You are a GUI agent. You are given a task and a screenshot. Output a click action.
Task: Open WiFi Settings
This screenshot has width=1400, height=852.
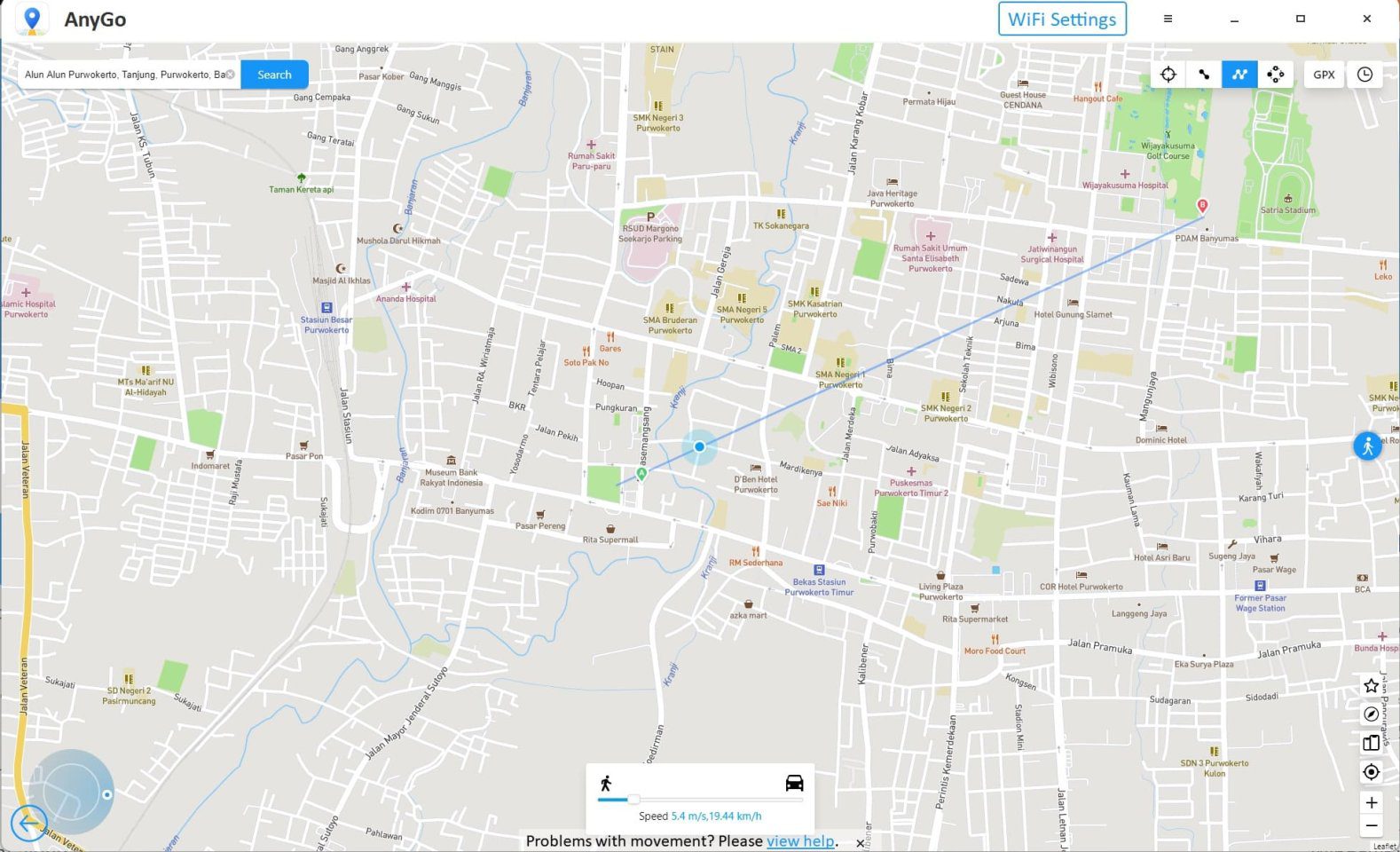coord(1062,20)
